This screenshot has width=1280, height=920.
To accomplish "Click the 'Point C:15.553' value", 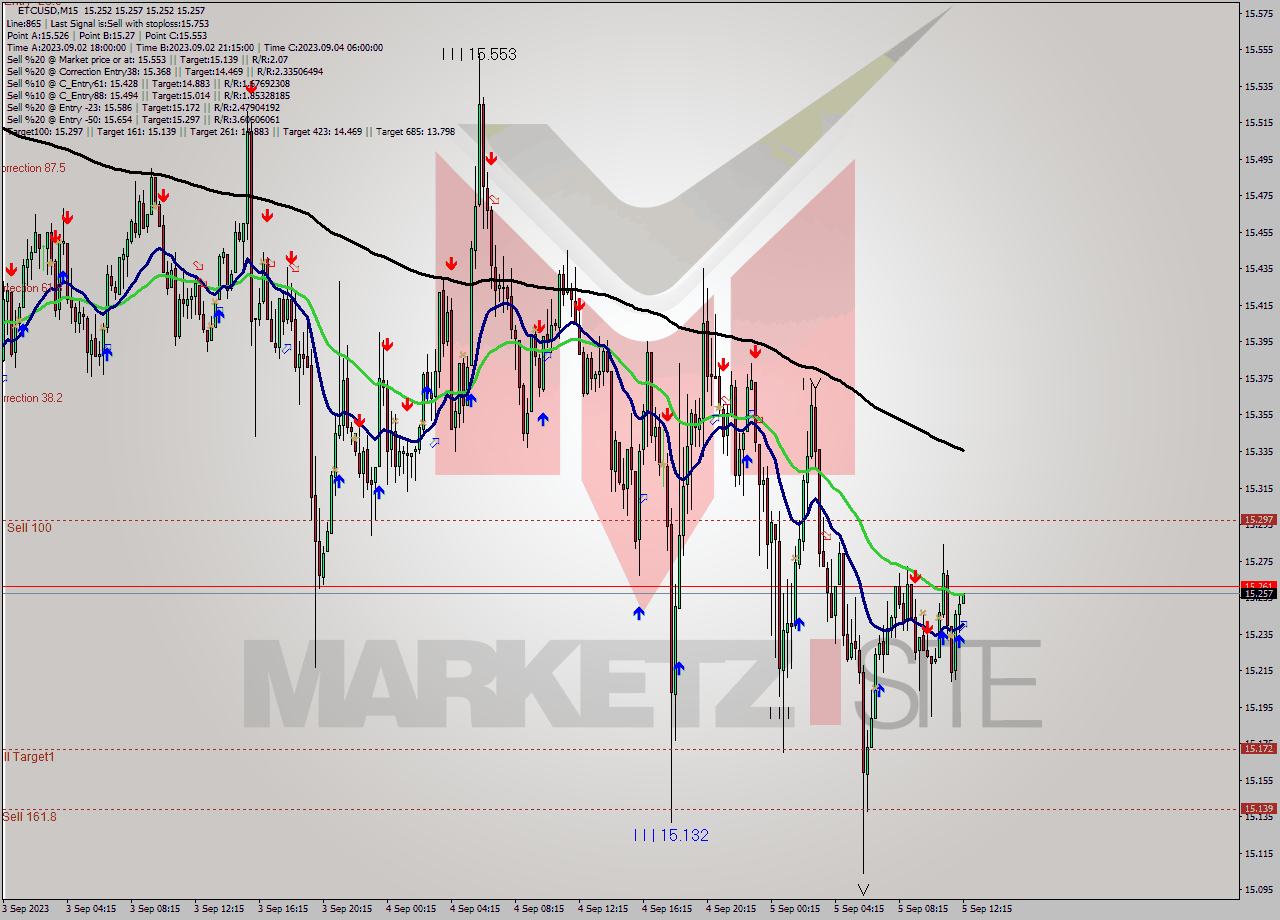I will pos(178,35).
